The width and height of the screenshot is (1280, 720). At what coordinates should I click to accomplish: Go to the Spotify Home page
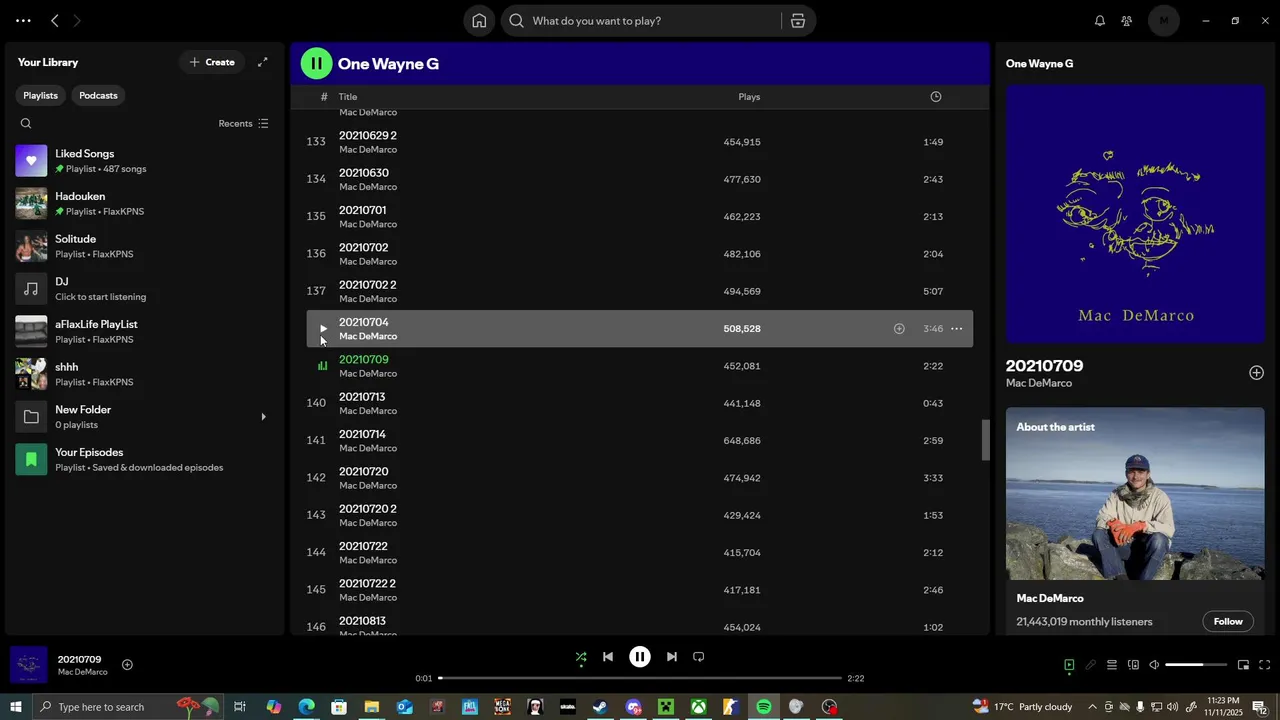pyautogui.click(x=479, y=21)
